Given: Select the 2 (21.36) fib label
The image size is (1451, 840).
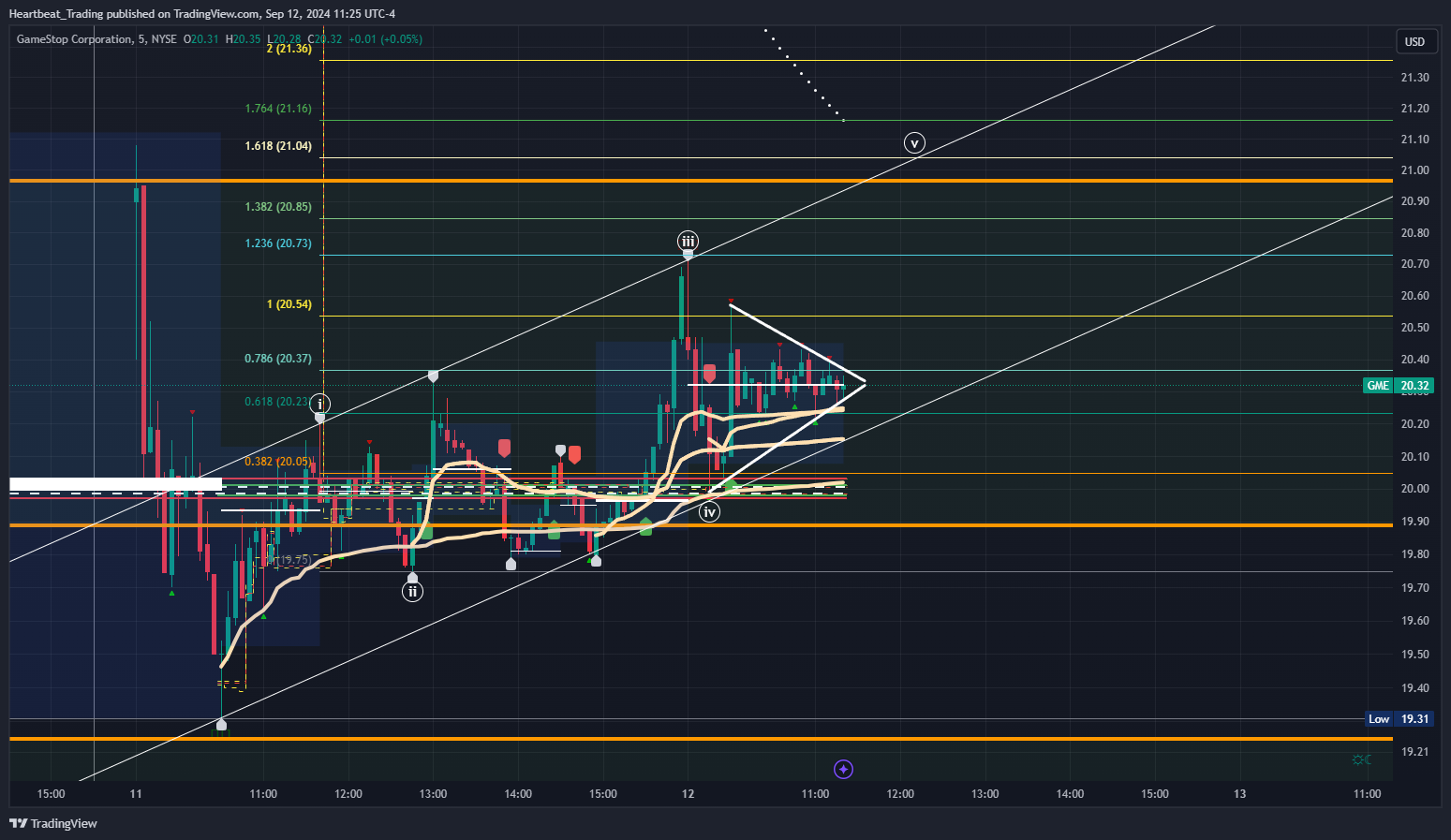Looking at the screenshot, I should pos(289,49).
